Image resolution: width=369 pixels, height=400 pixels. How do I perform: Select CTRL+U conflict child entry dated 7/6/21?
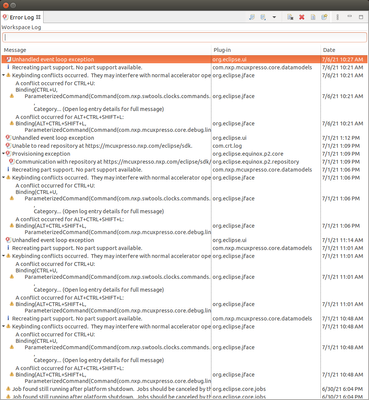pos(184,96)
